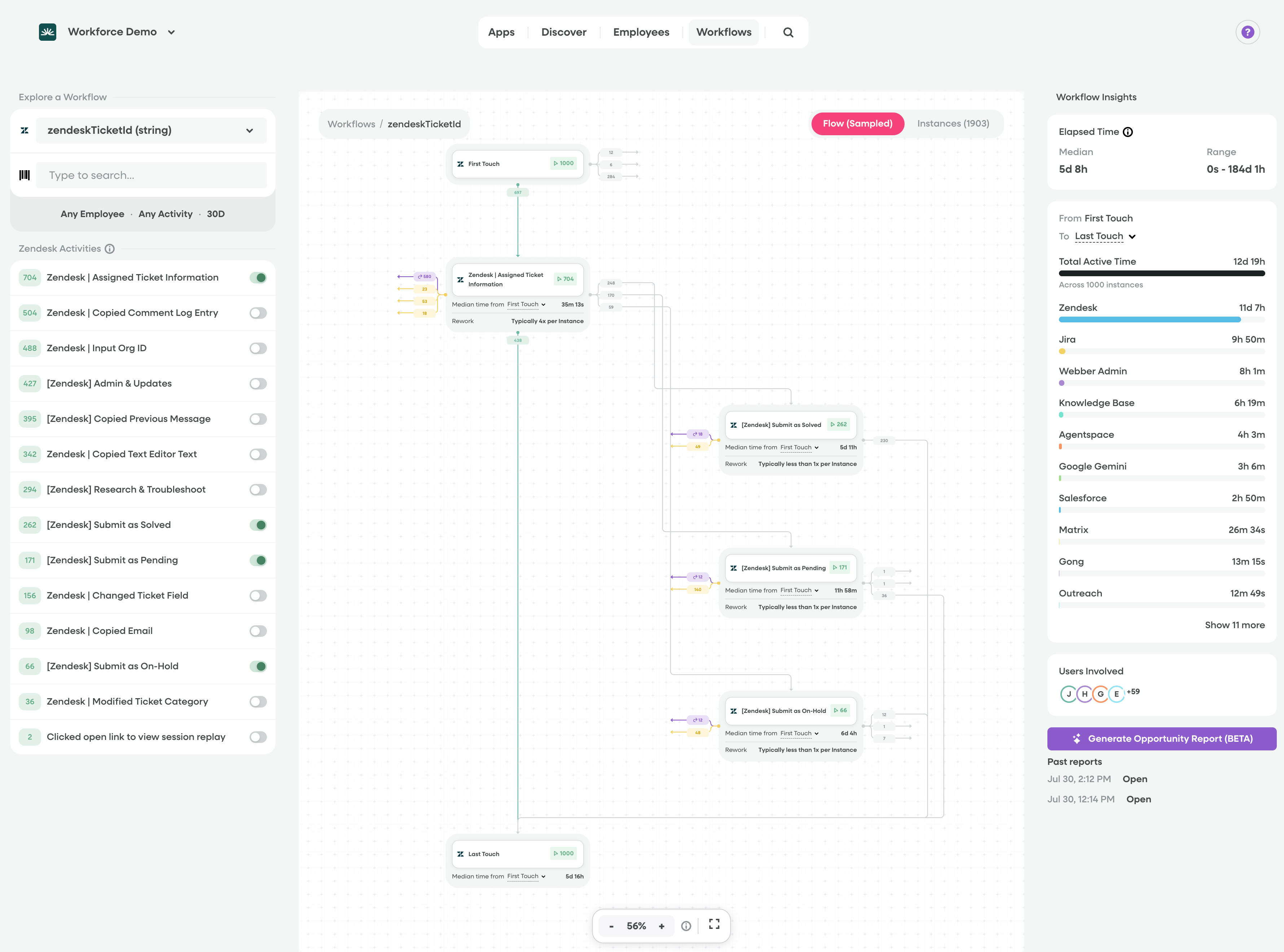Click the play count 1000 badge on First Touch node
The width and height of the screenshot is (1284, 952).
[564, 163]
